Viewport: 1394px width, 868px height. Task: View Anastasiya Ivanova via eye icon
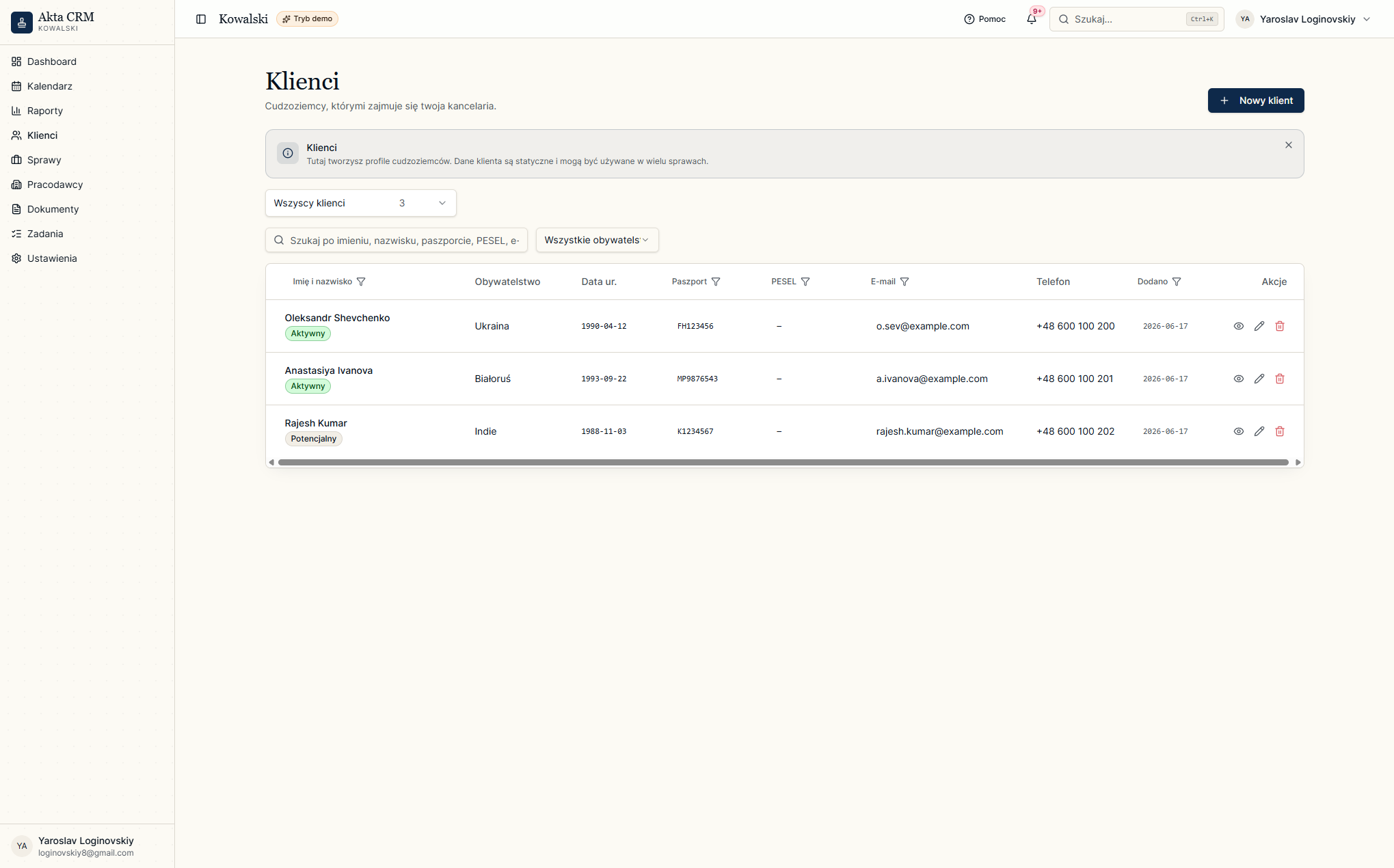[1239, 379]
